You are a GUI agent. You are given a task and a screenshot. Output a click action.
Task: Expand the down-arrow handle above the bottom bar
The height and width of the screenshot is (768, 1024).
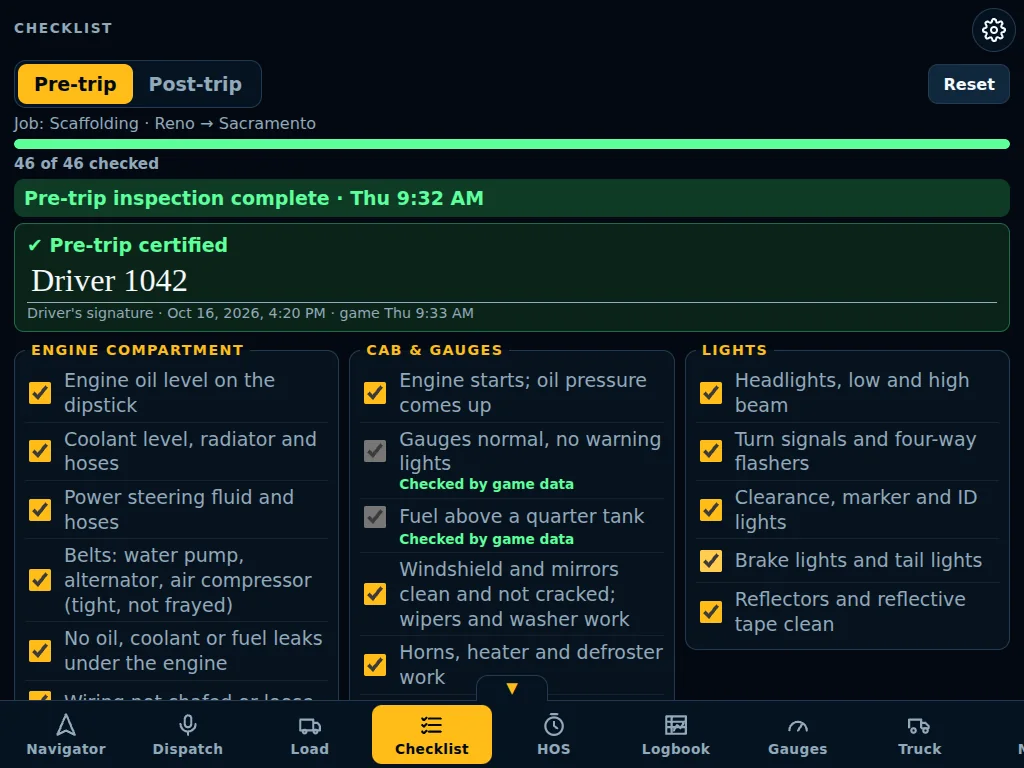tap(512, 688)
